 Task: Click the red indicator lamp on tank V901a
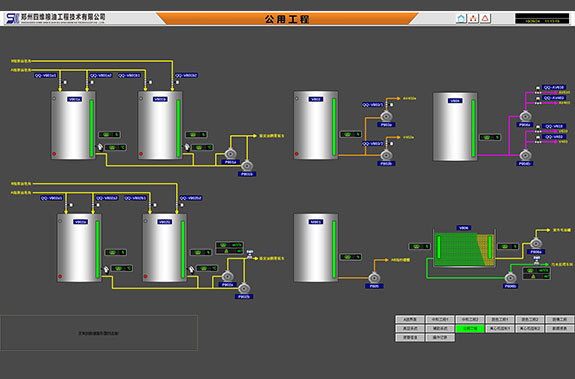click(x=54, y=154)
